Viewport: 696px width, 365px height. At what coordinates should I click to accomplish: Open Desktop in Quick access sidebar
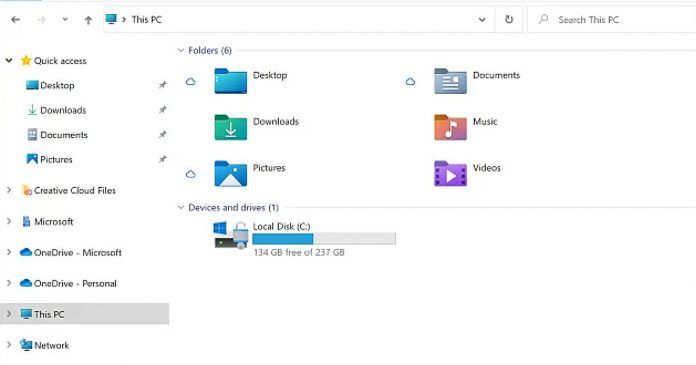(x=57, y=85)
